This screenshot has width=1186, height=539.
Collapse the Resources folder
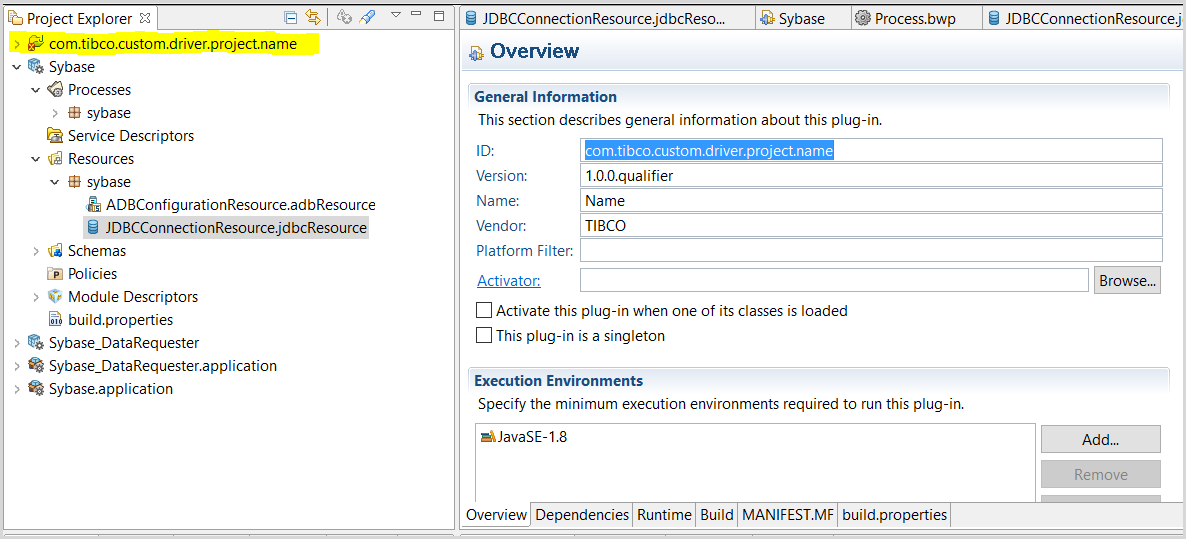tap(36, 159)
